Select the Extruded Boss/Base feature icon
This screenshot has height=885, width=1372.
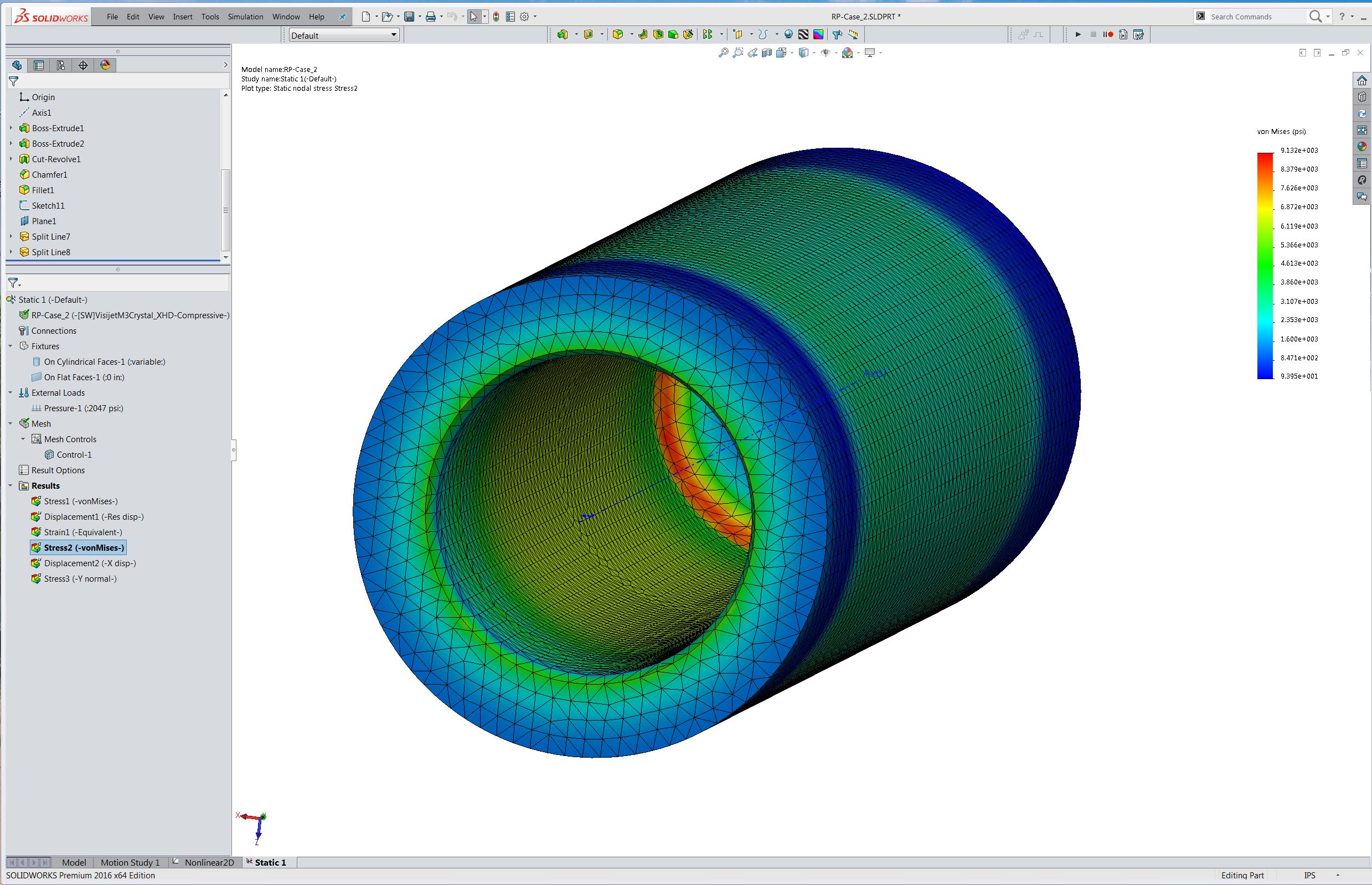coord(562,34)
